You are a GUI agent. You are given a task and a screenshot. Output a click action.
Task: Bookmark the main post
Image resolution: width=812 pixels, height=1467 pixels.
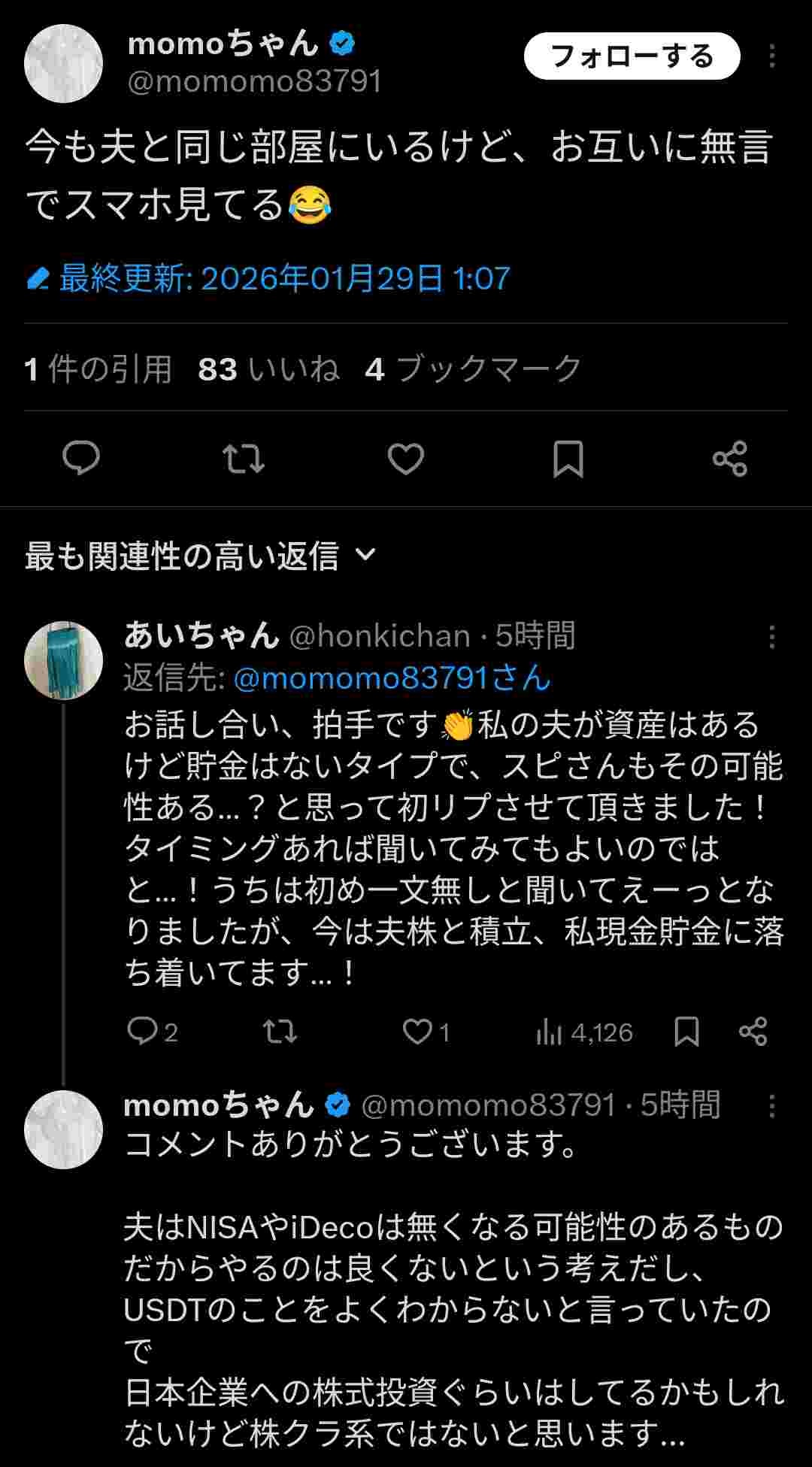coord(568,458)
